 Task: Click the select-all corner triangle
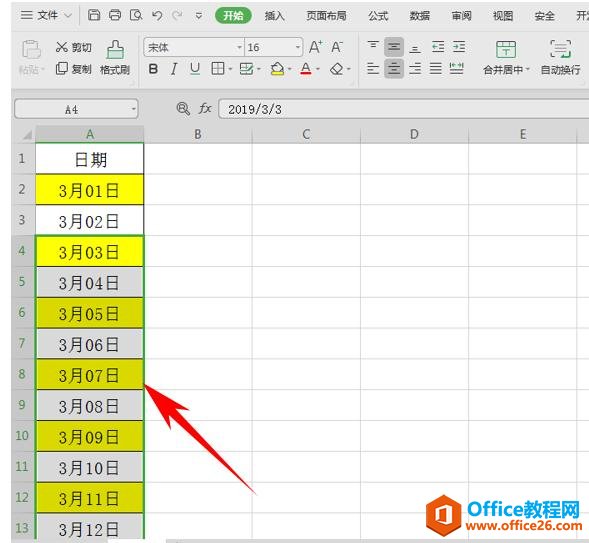[26, 134]
